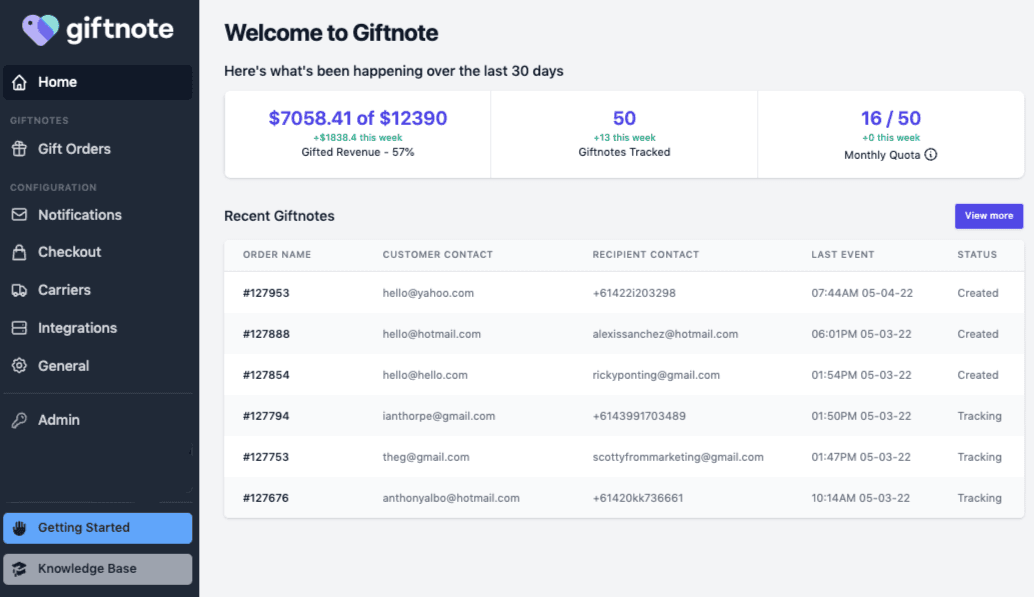Open the Home menu item
This screenshot has width=1034, height=597.
[98, 82]
